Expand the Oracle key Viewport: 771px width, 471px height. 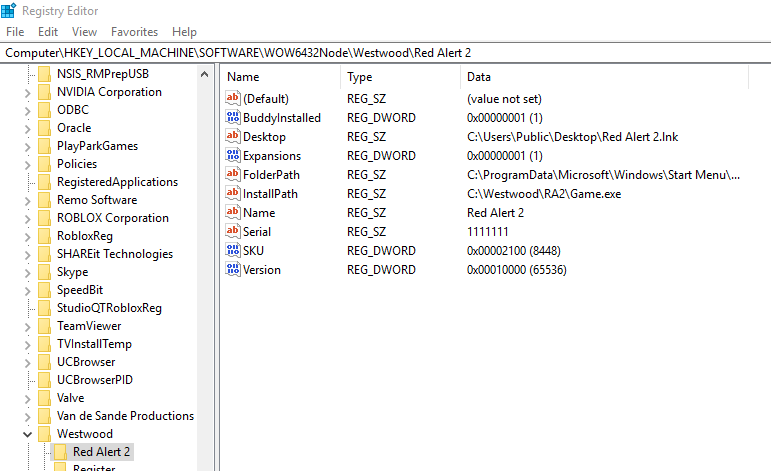coord(27,129)
